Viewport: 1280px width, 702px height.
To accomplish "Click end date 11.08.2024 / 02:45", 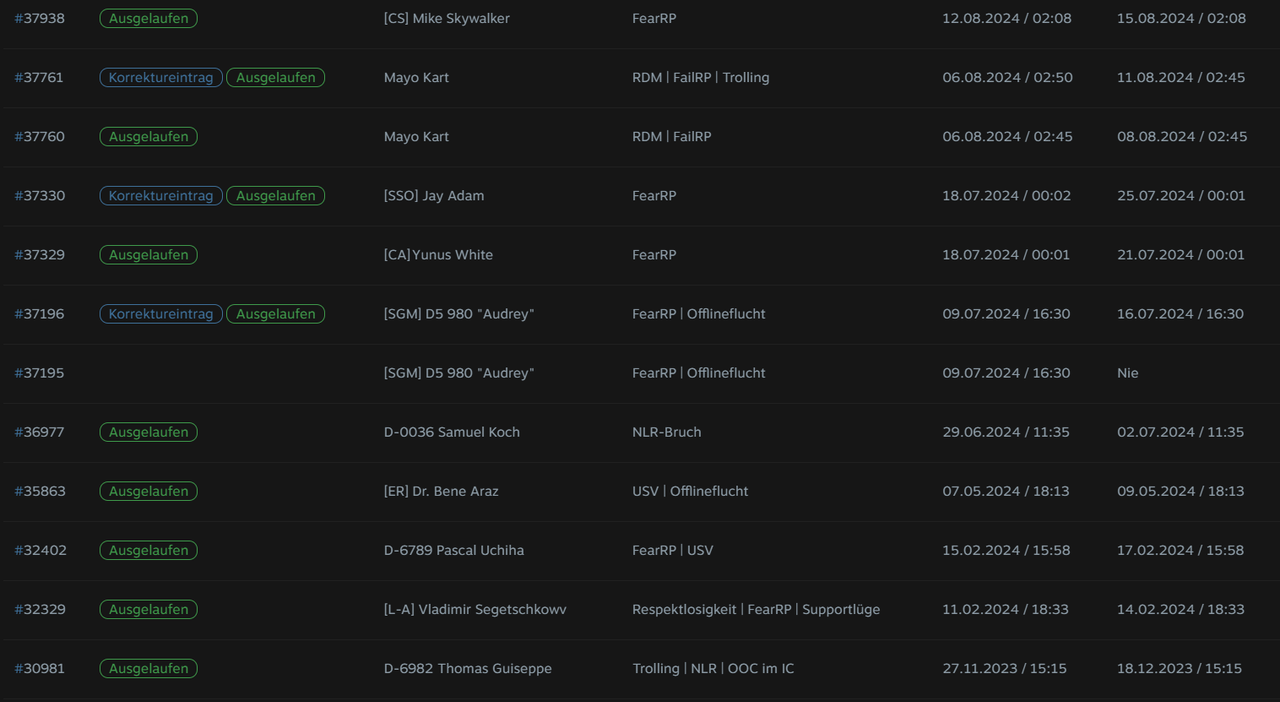I will click(1181, 77).
